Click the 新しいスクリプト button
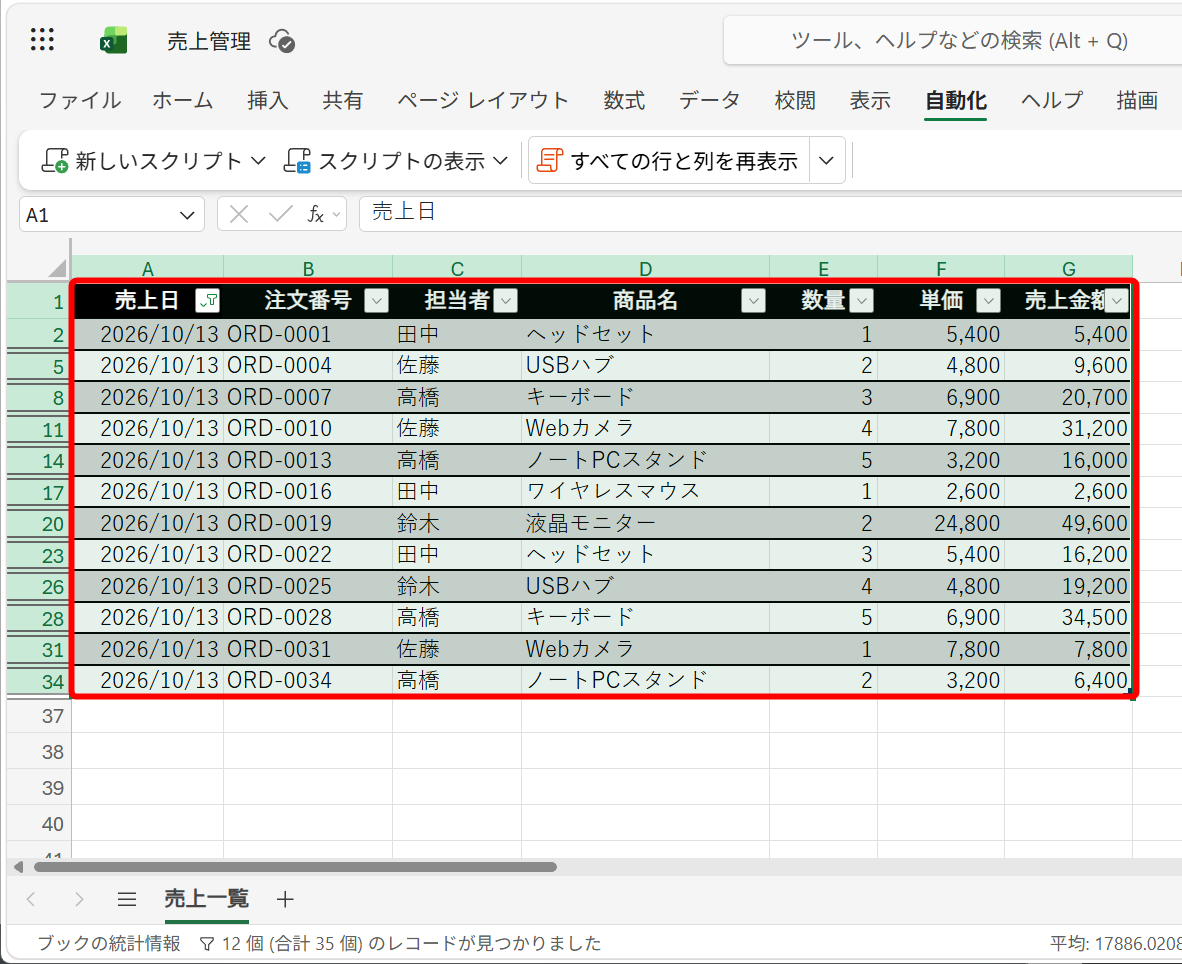 coord(141,161)
